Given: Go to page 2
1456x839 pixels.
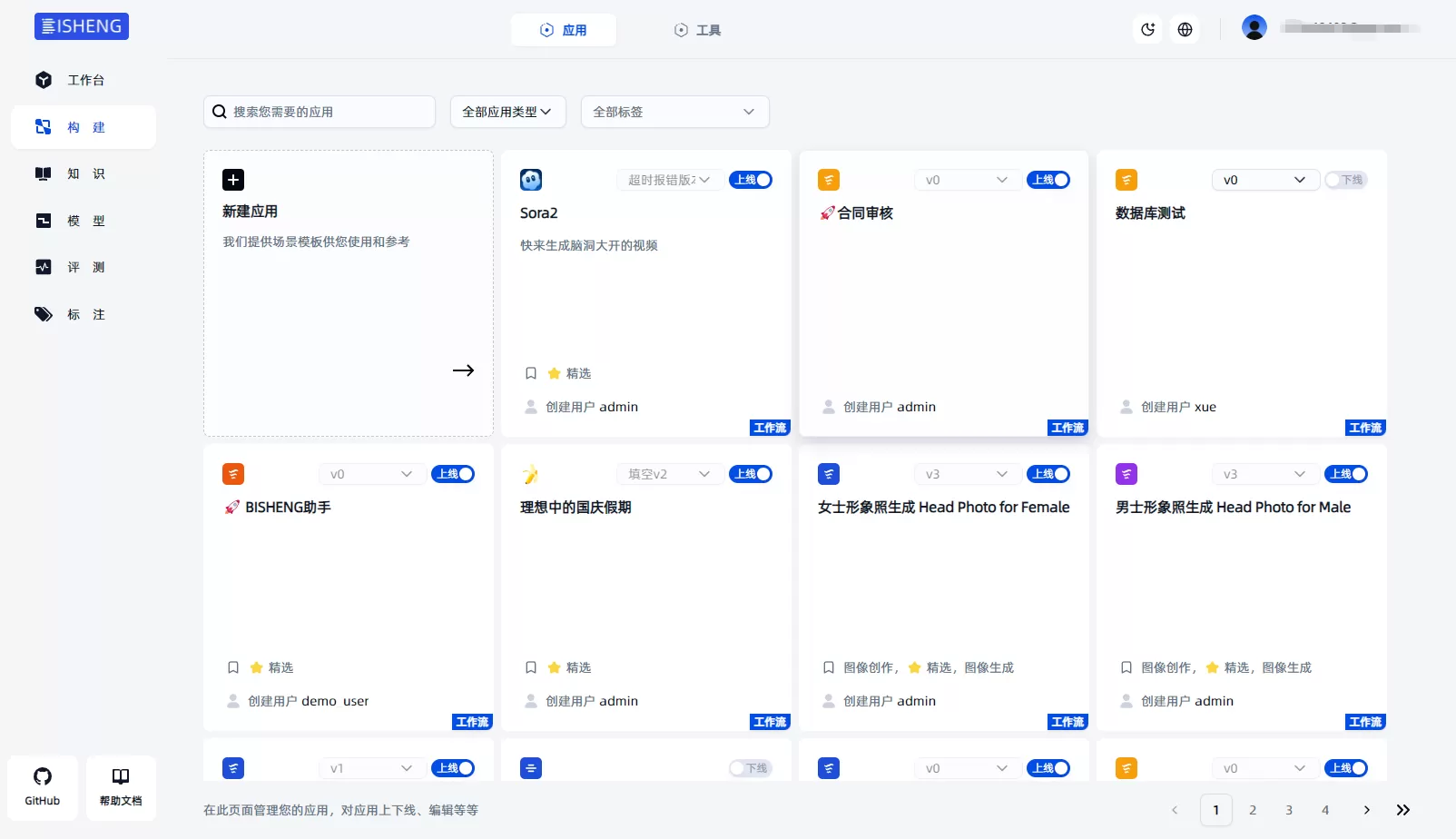Looking at the screenshot, I should [1253, 810].
